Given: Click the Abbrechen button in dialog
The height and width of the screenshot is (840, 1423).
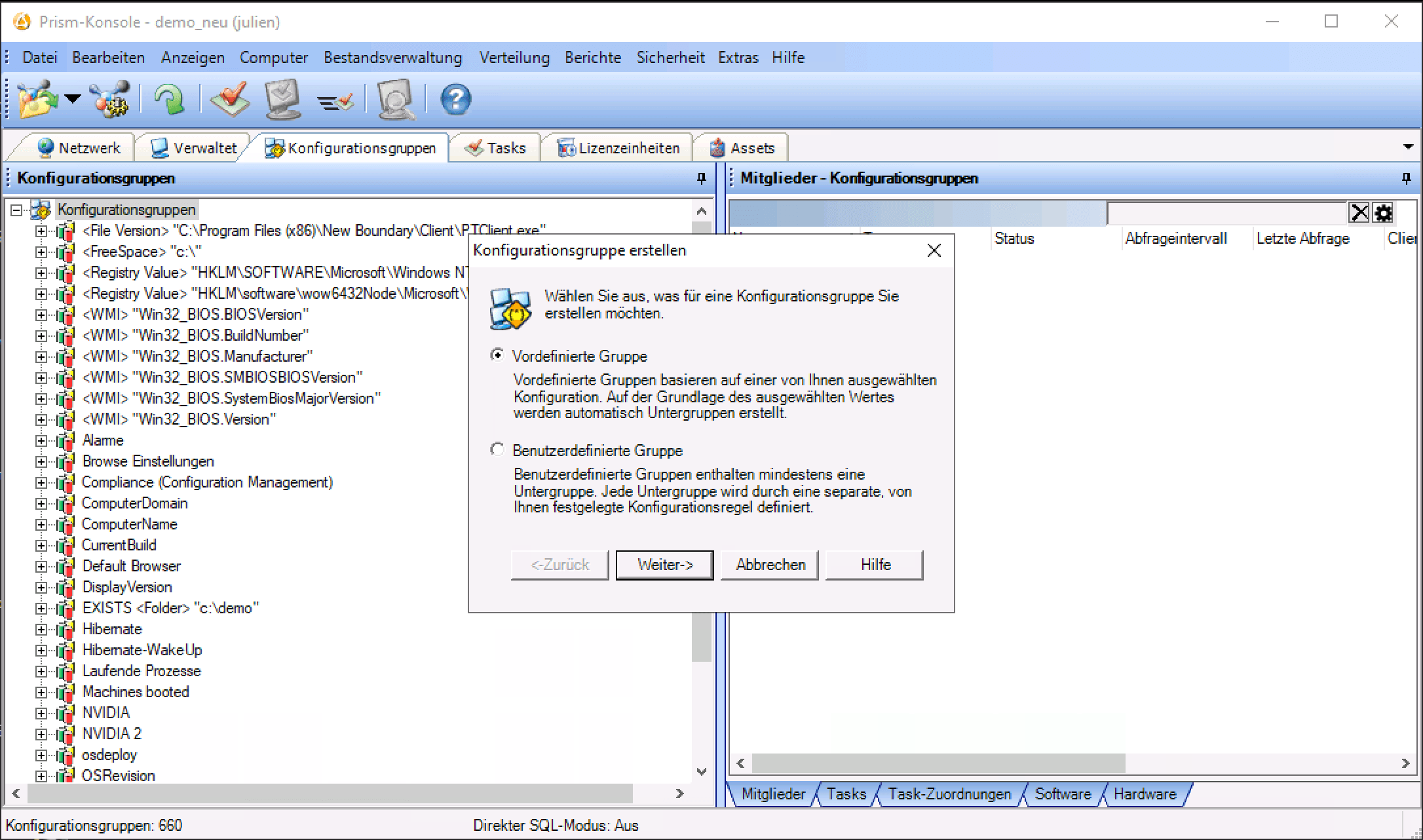Looking at the screenshot, I should coord(770,565).
